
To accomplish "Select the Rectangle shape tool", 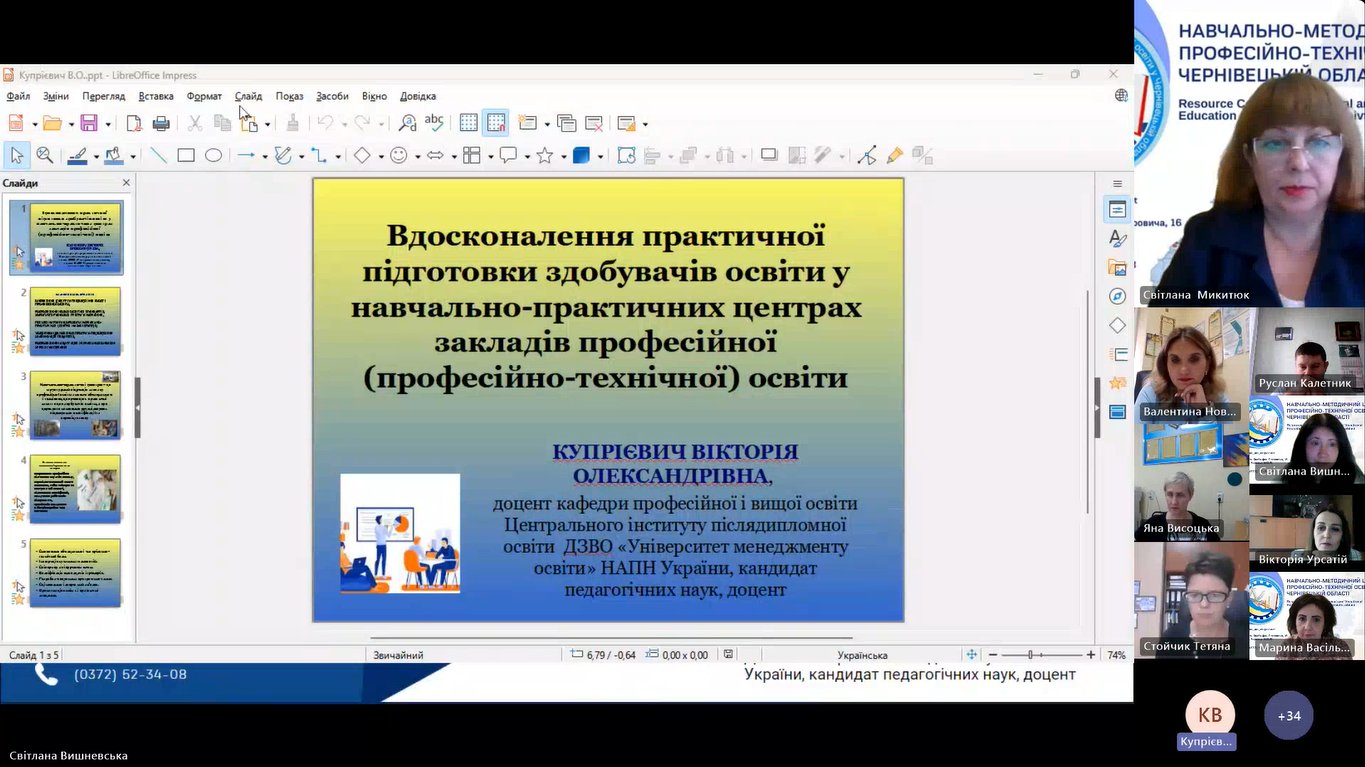I will [186, 156].
